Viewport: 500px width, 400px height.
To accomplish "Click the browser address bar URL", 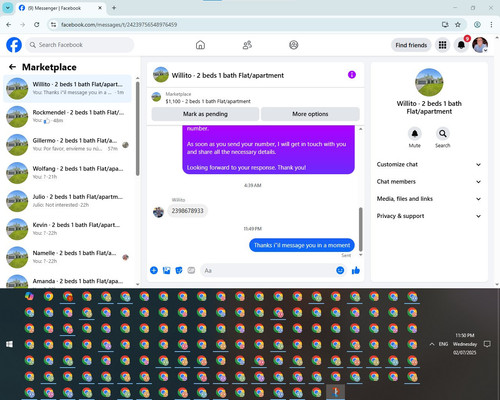I will [119, 25].
